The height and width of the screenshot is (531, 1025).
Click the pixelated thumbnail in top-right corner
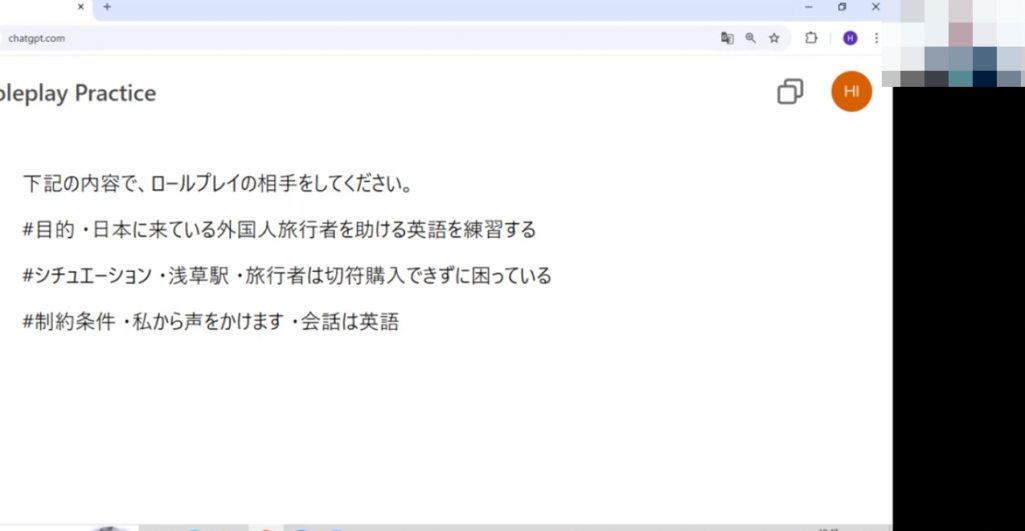click(x=953, y=43)
